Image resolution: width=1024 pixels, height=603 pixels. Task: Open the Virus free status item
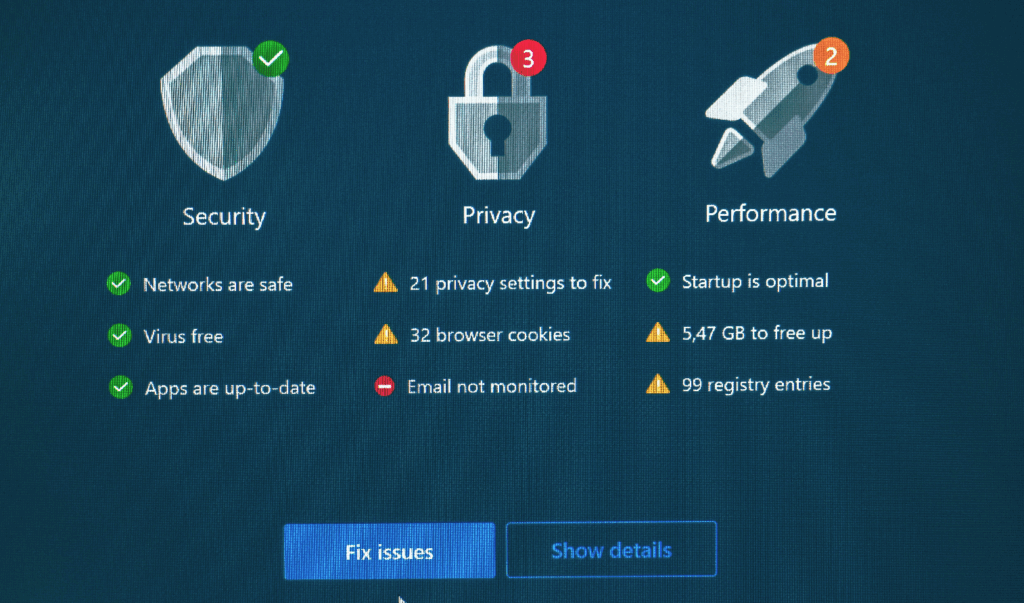[x=183, y=337]
